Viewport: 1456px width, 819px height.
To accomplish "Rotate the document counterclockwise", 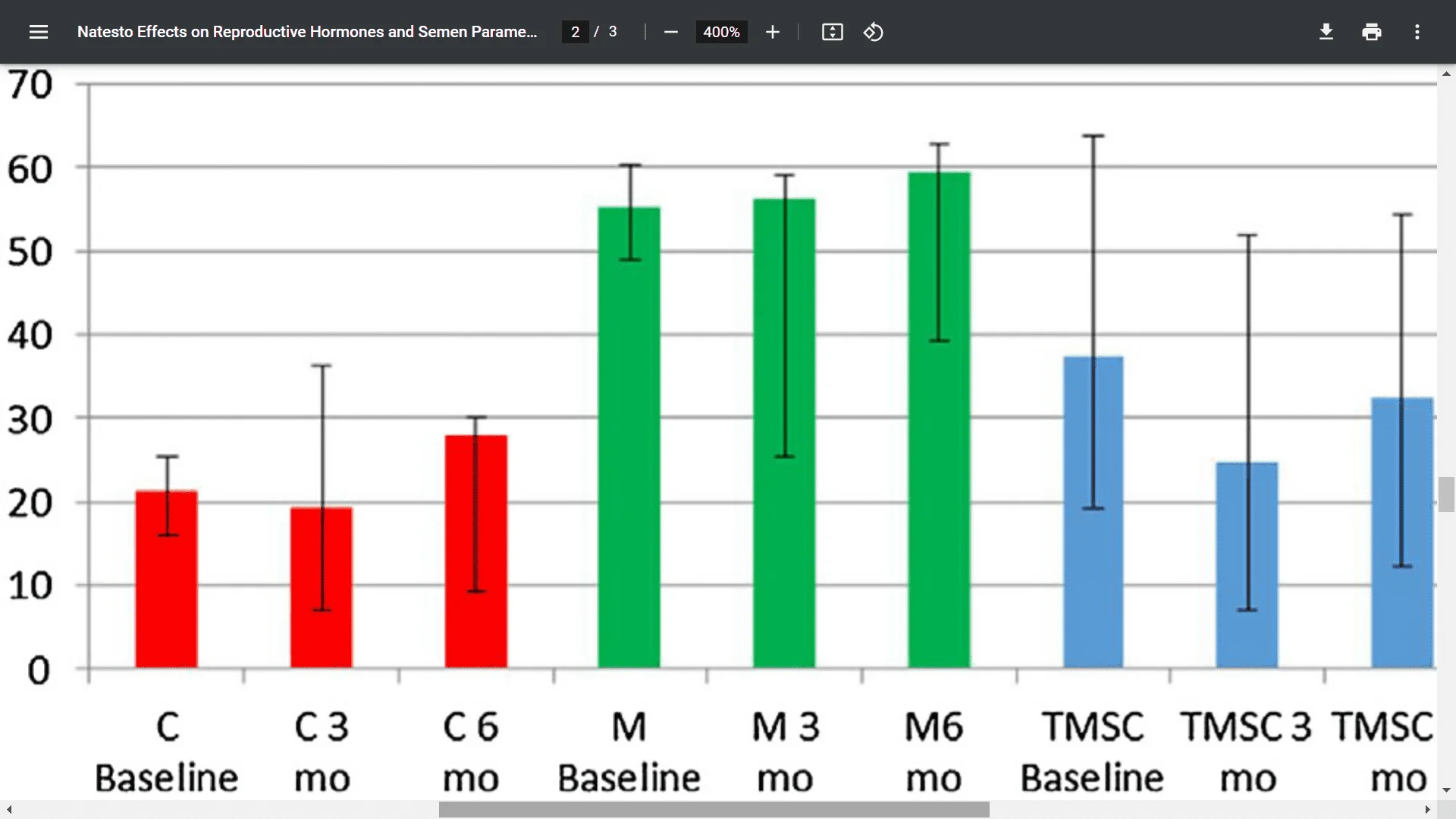I will point(873,32).
